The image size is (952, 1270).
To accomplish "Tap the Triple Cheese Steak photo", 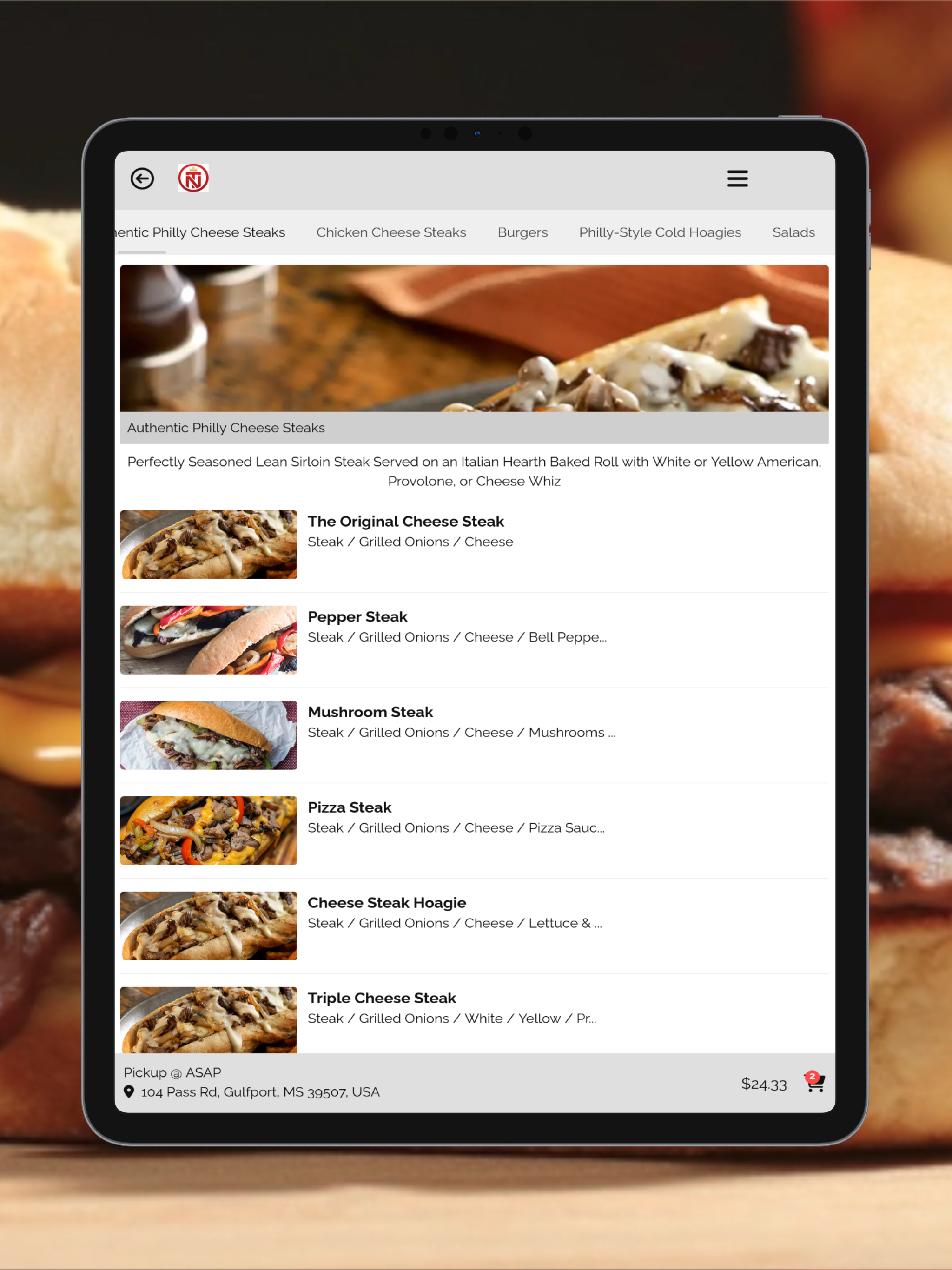I will pyautogui.click(x=209, y=1020).
